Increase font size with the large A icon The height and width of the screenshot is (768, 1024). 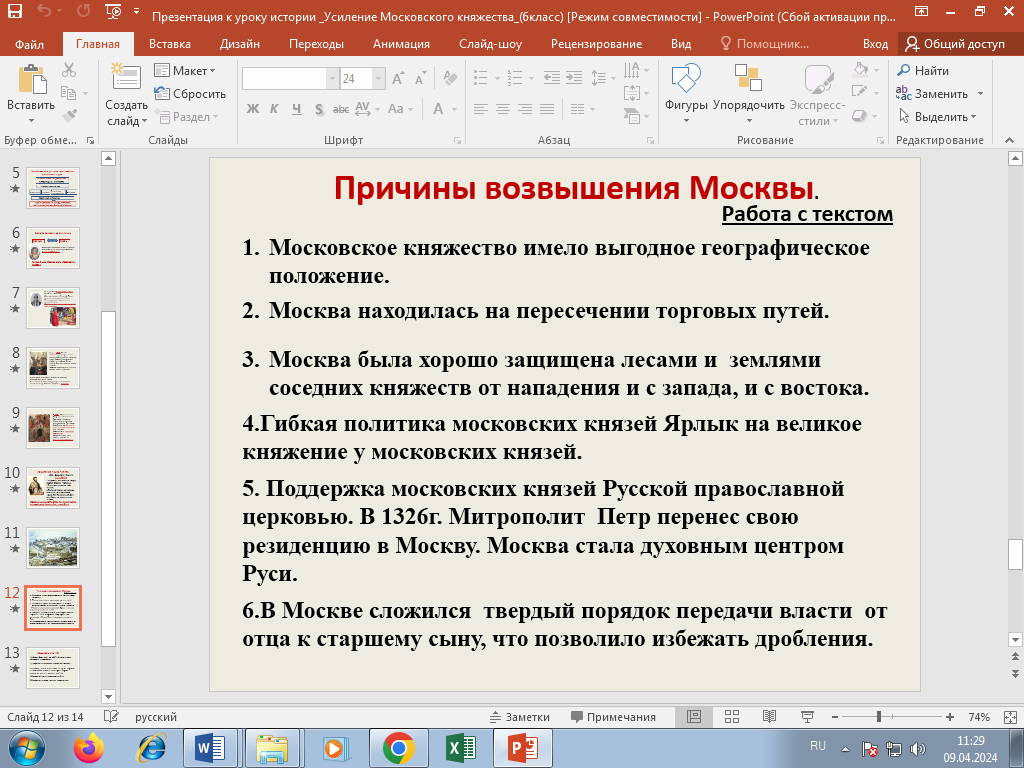pyautogui.click(x=398, y=78)
